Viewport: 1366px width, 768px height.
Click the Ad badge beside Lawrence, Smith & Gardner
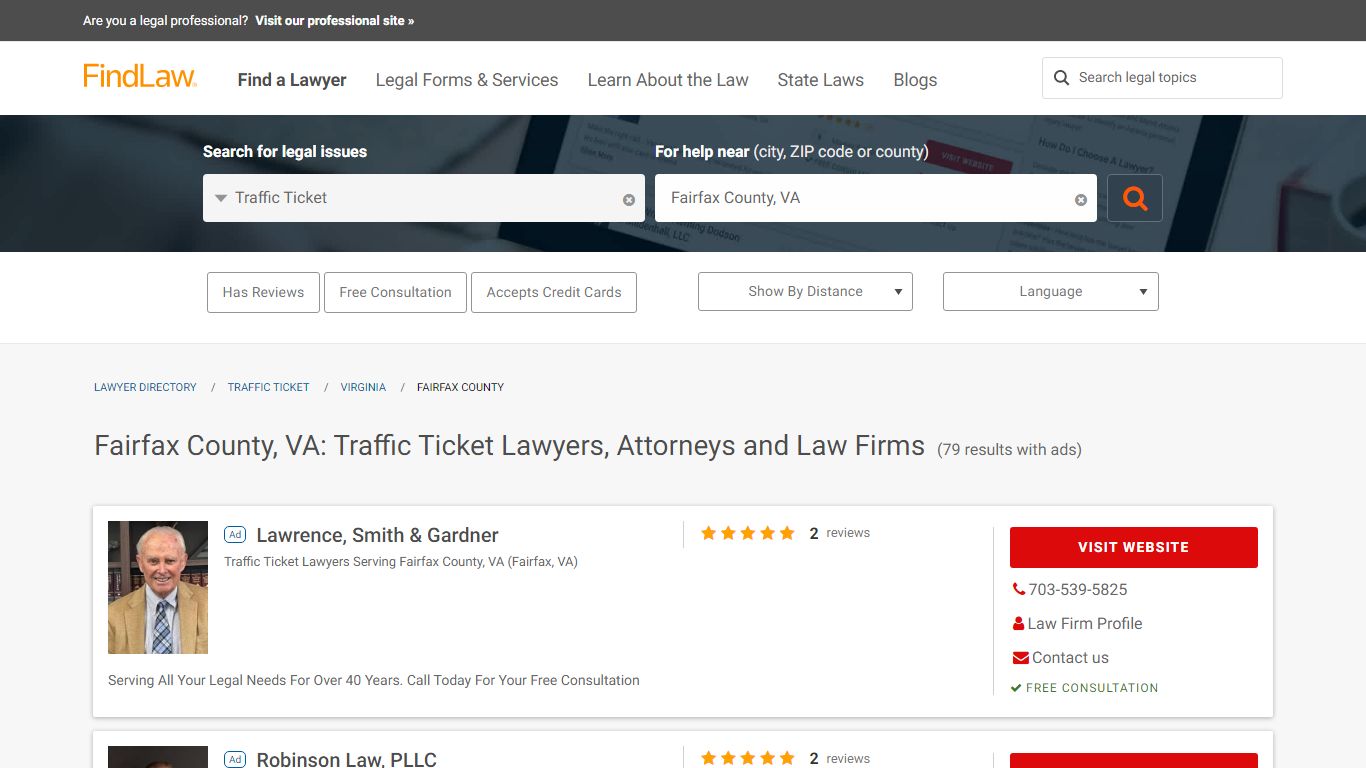tap(235, 535)
